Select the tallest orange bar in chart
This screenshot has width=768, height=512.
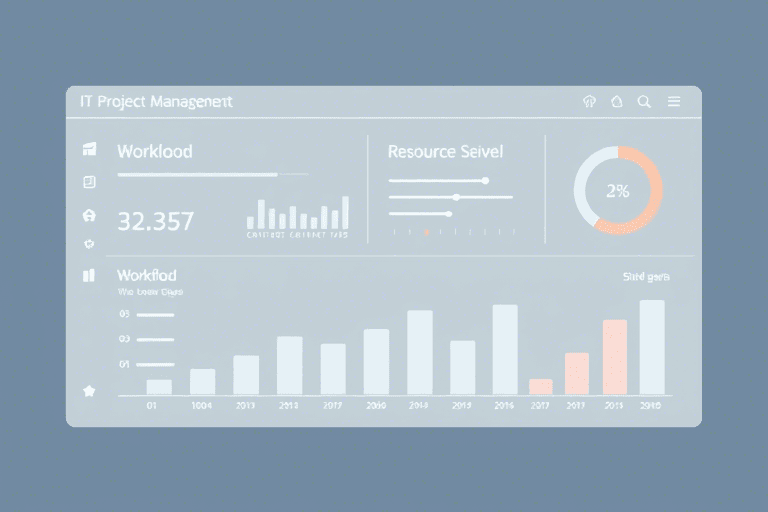[x=615, y=357]
